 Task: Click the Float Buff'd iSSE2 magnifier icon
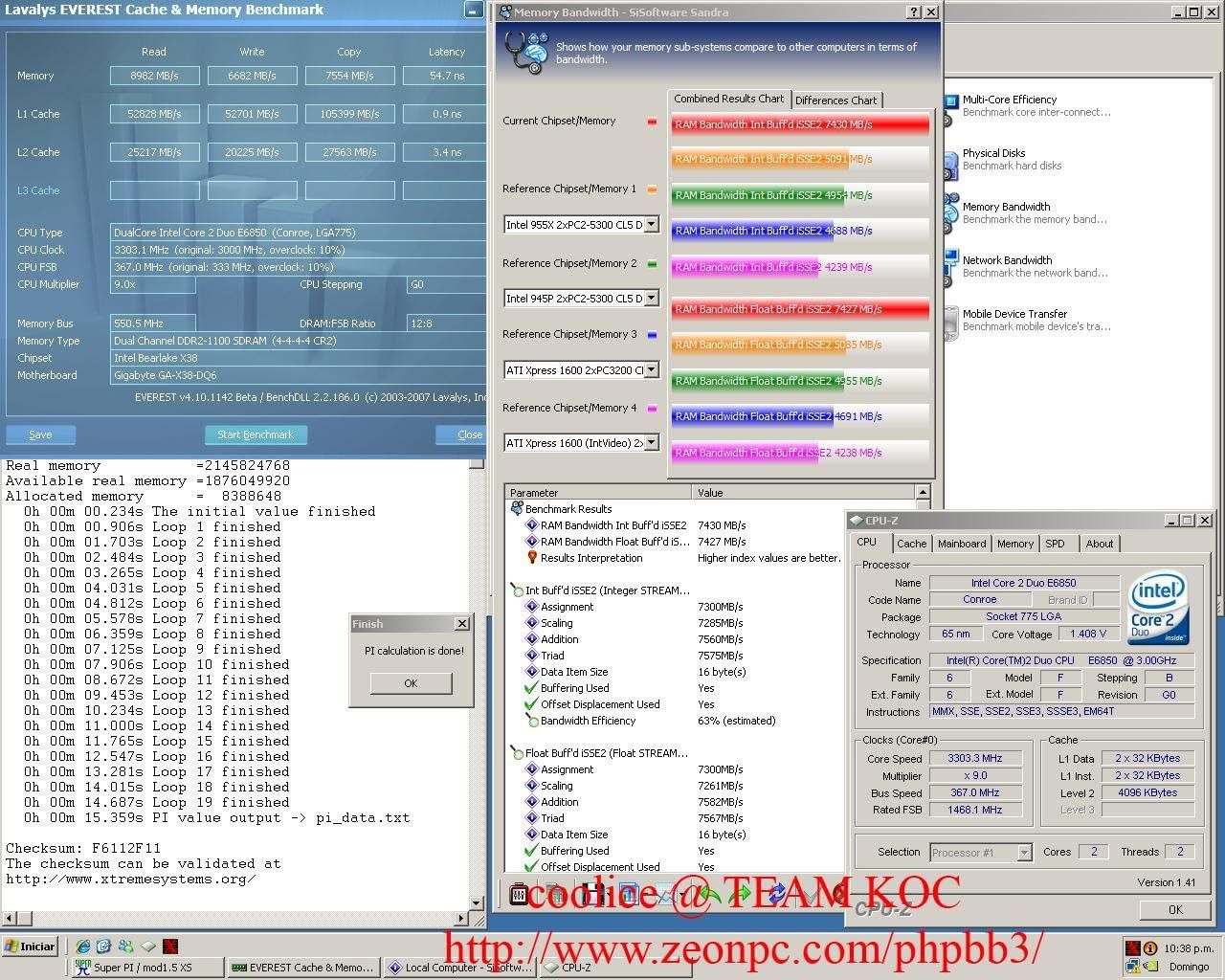(x=517, y=753)
